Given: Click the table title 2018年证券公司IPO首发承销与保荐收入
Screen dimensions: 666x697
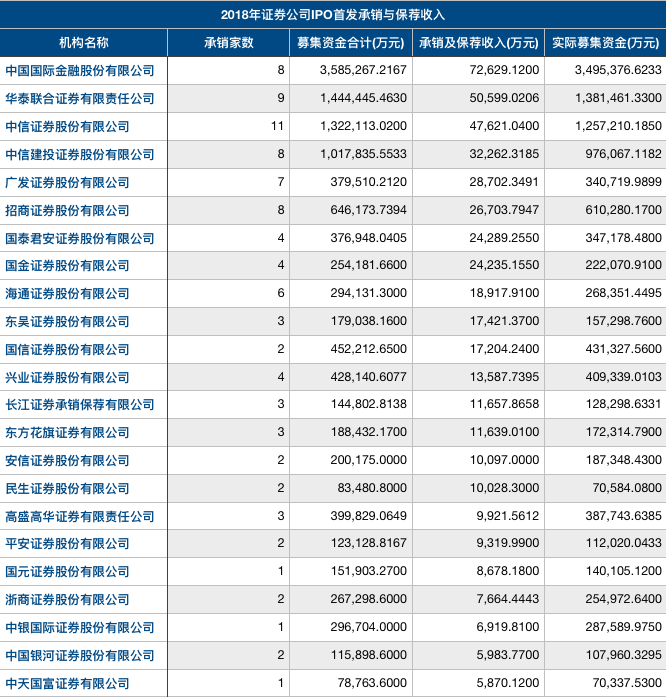Looking at the screenshot, I should 333,15.
